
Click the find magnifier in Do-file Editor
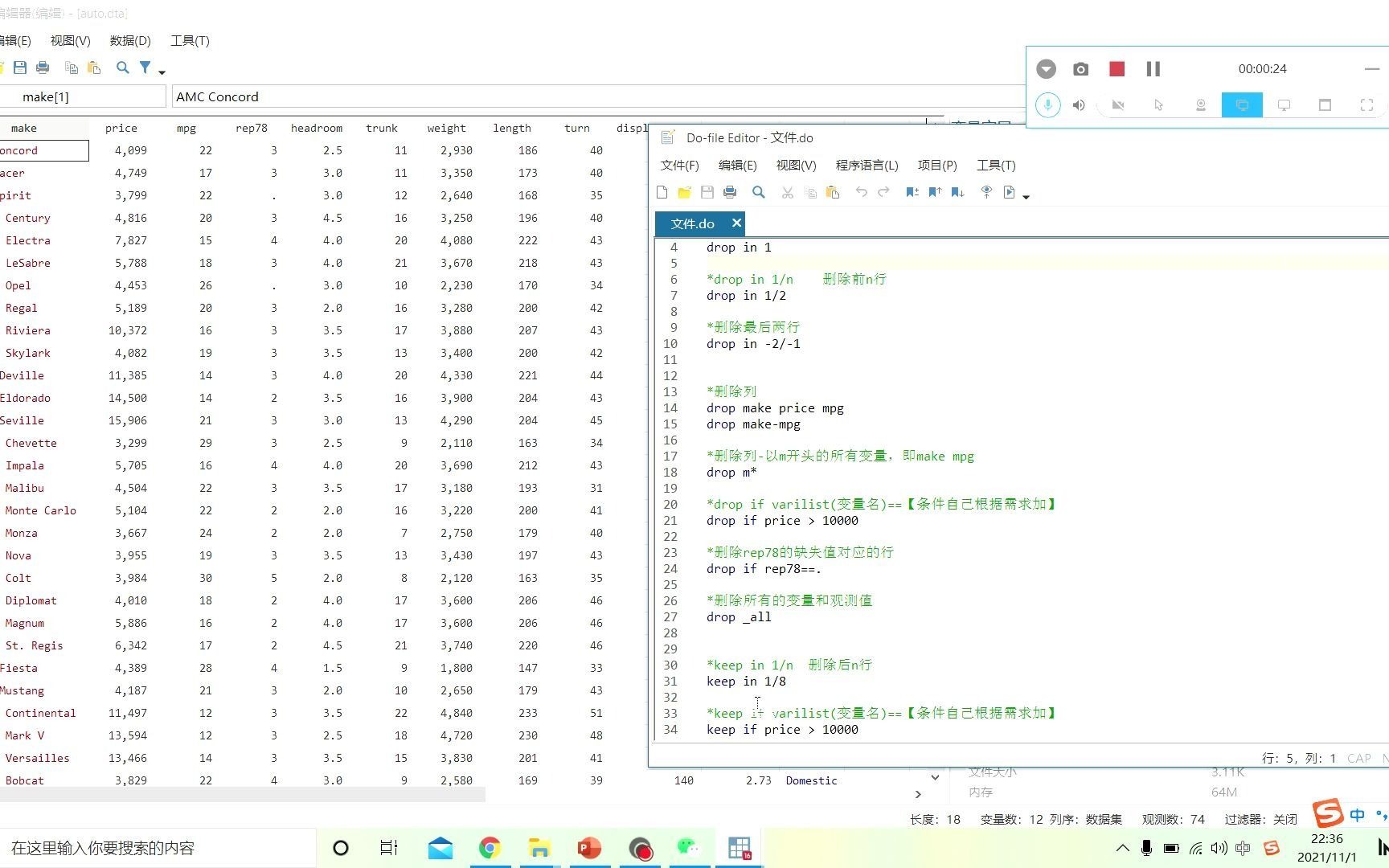(758, 192)
